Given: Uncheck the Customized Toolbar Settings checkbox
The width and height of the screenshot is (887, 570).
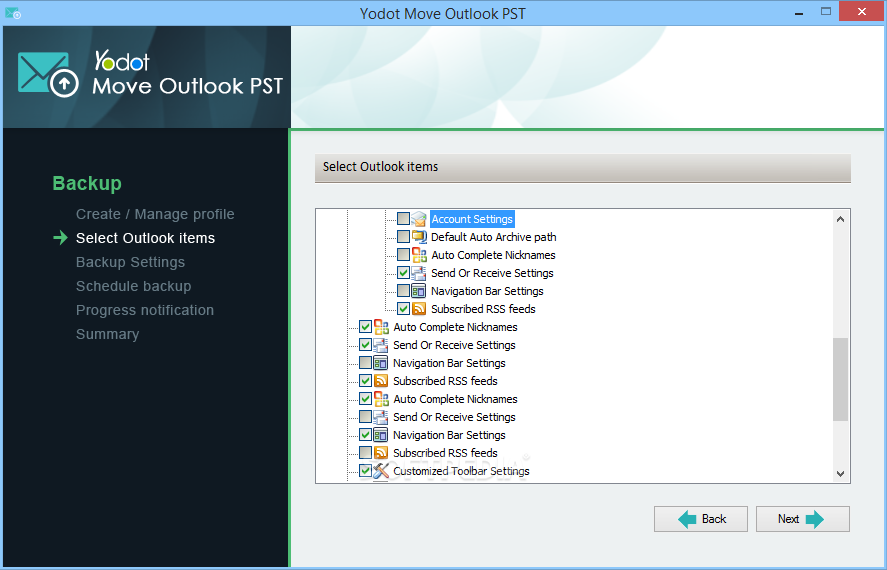Looking at the screenshot, I should pyautogui.click(x=365, y=471).
